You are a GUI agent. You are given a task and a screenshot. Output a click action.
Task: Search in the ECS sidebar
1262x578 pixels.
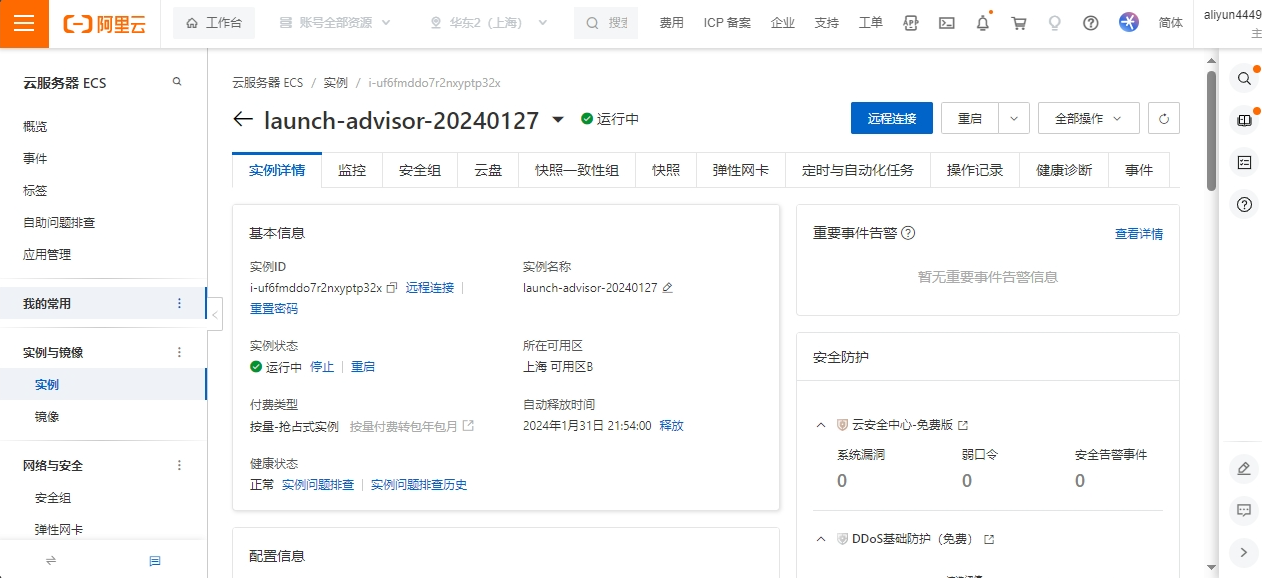(177, 82)
